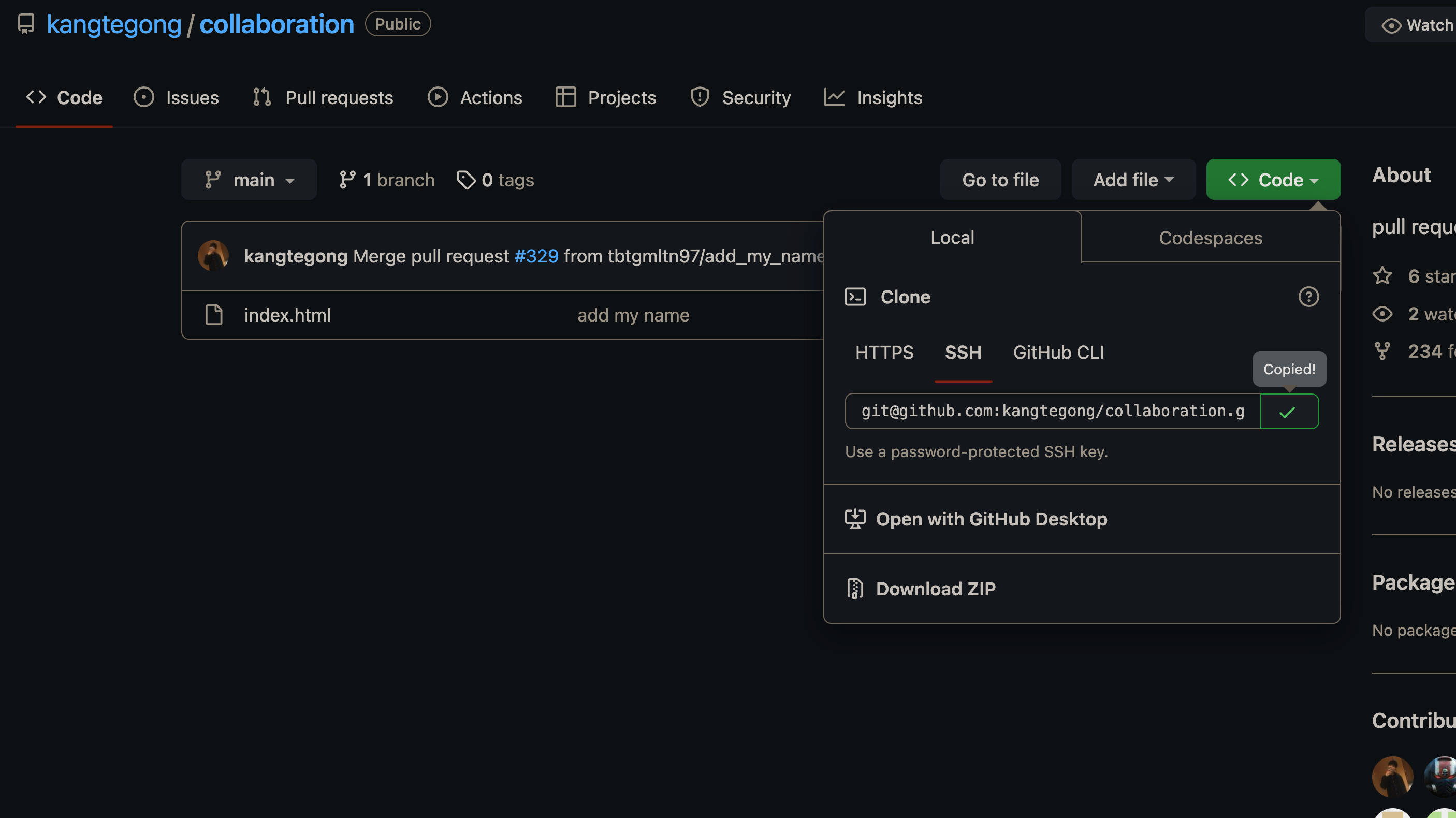
Task: Click the watchers eye icon in About
Action: [x=1382, y=314]
